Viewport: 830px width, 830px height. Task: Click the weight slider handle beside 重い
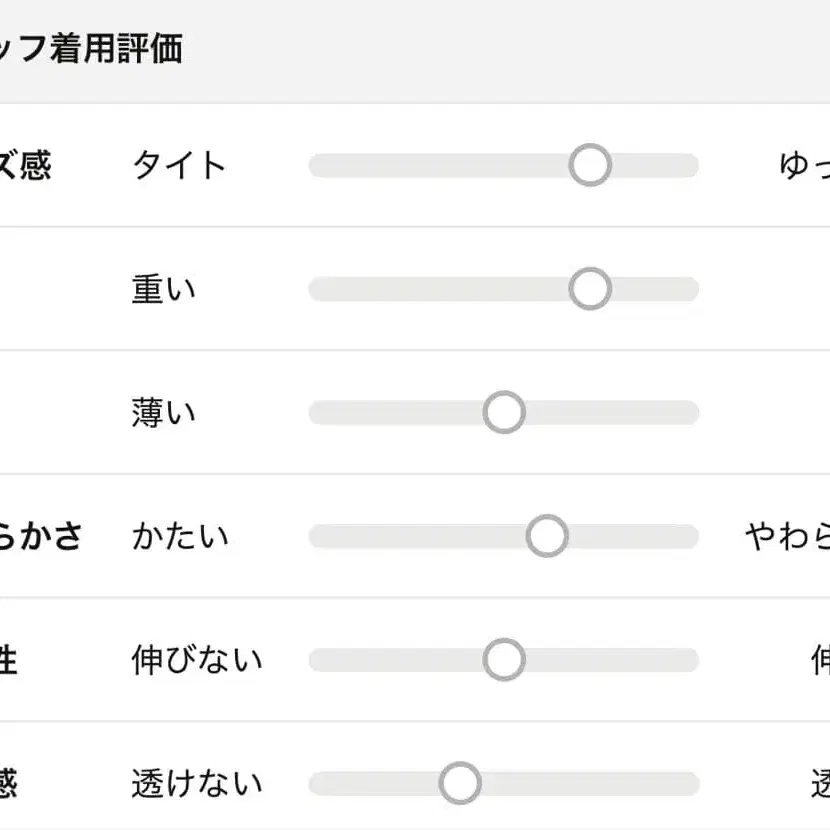(590, 289)
